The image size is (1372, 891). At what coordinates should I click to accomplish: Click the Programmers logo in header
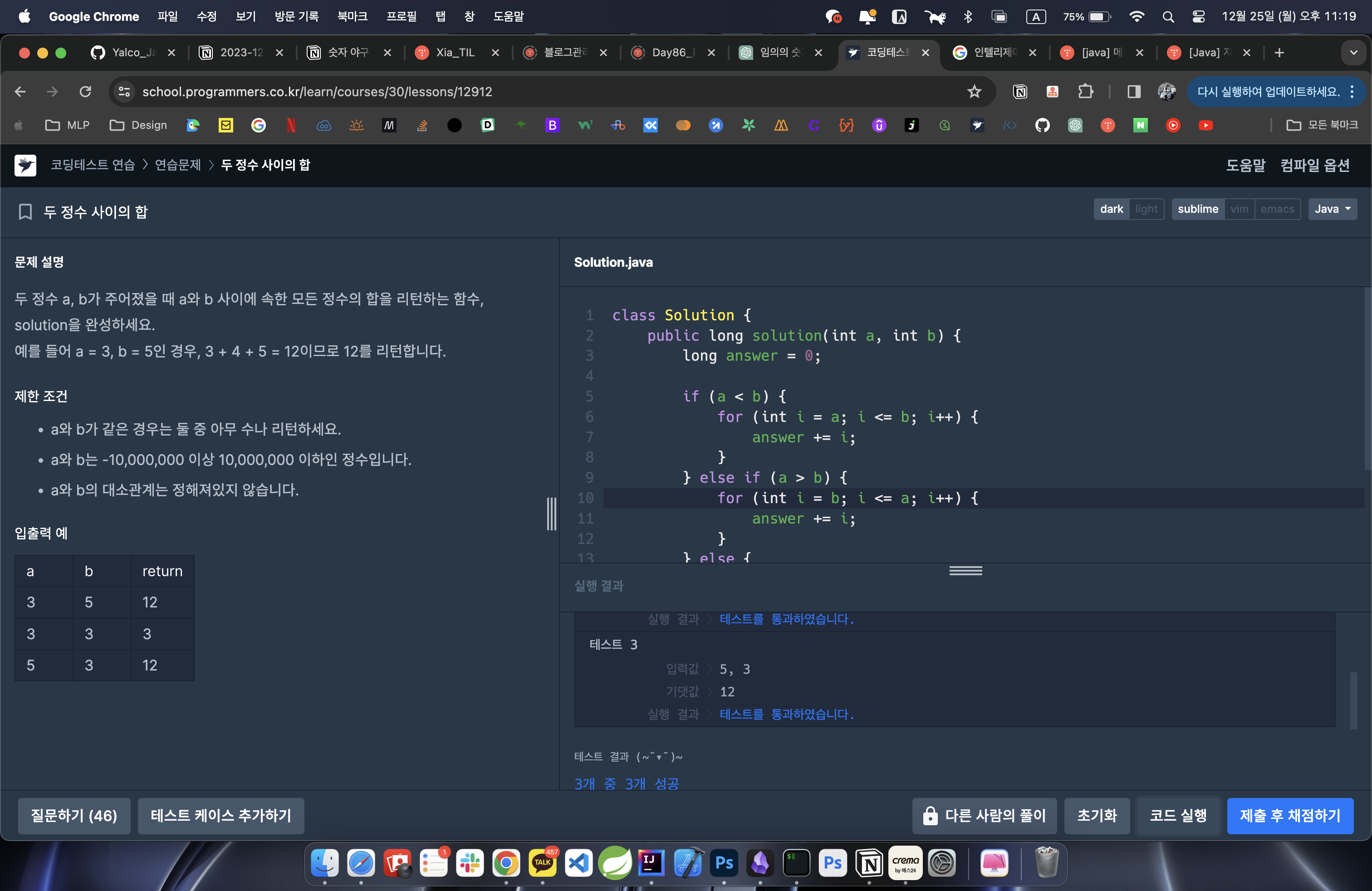(25, 166)
